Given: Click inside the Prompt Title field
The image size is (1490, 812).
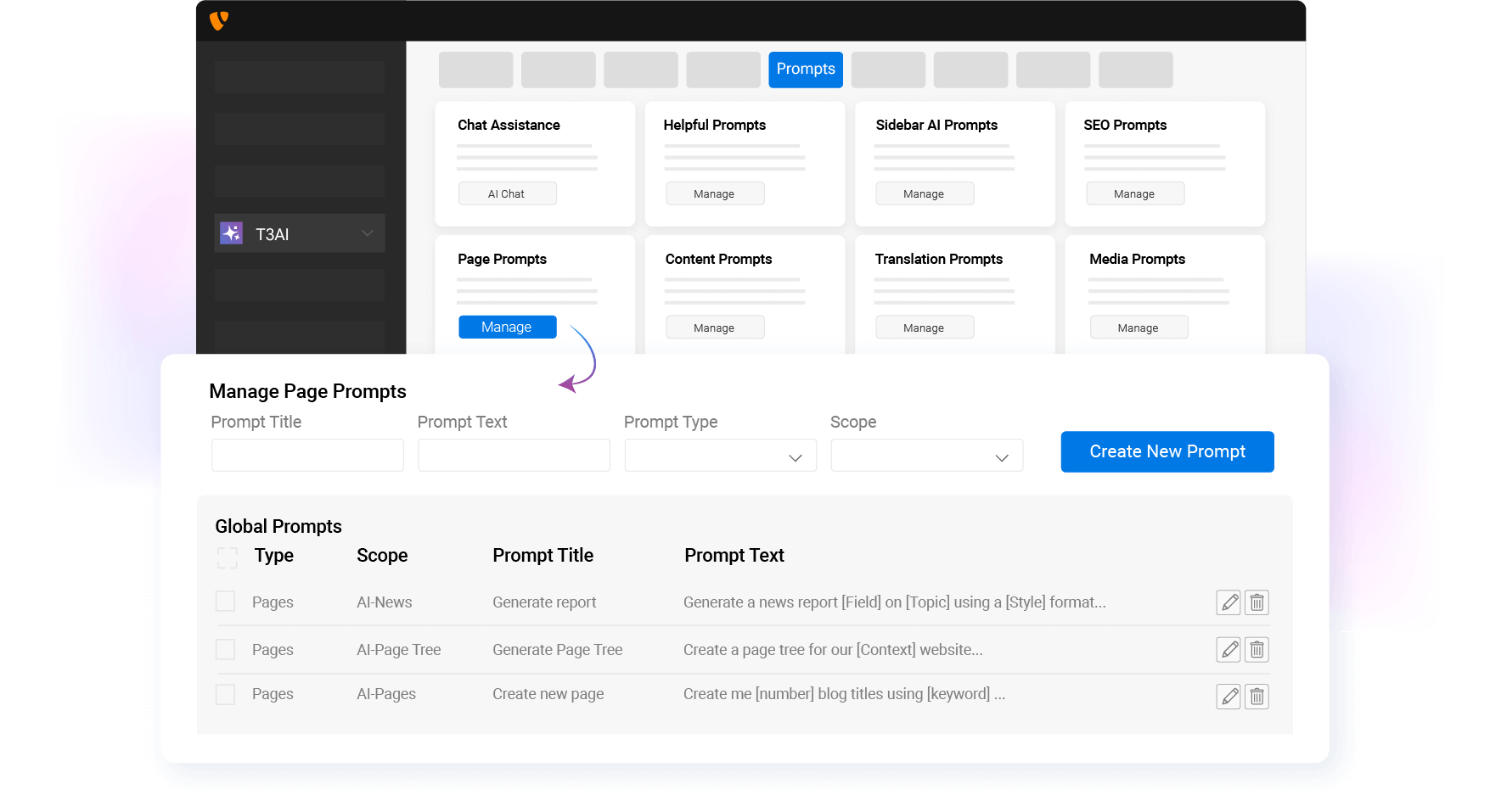Looking at the screenshot, I should (x=307, y=455).
